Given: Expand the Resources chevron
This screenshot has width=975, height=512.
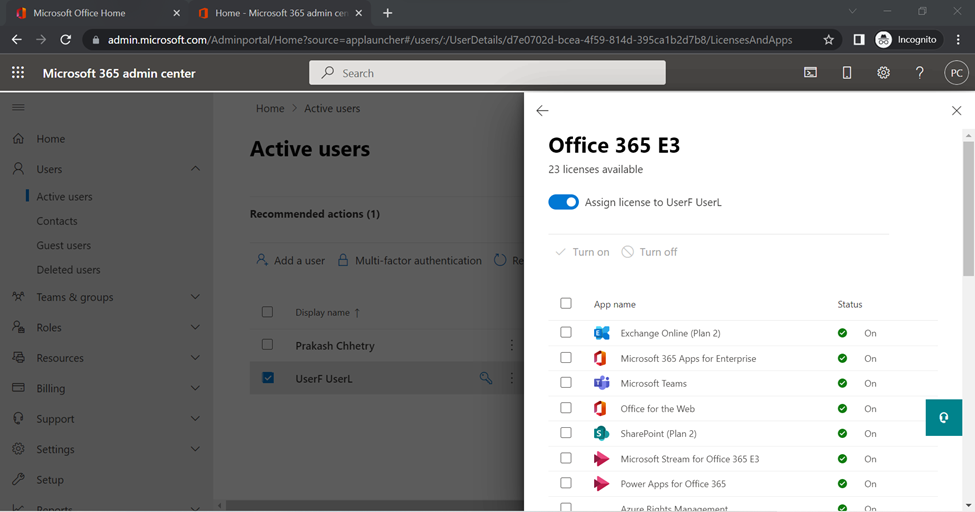Looking at the screenshot, I should tap(195, 358).
